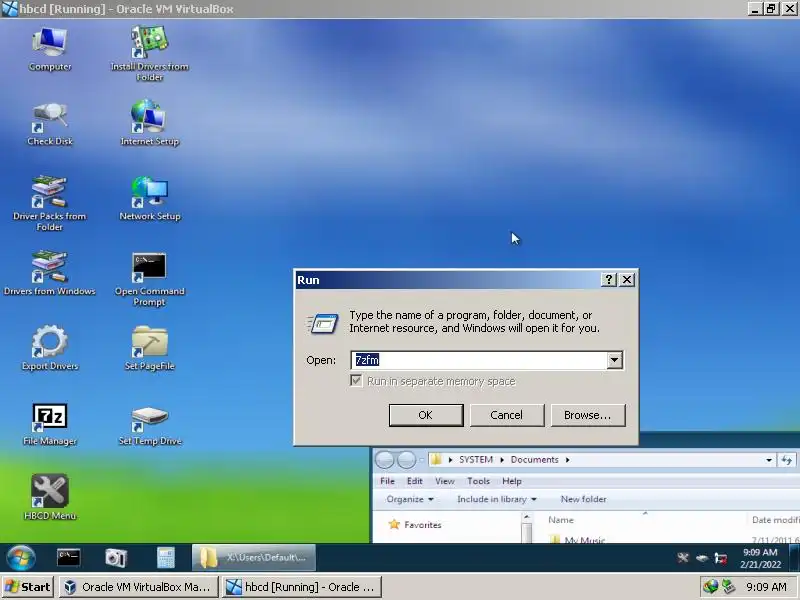Click OK in the Run dialog

pos(426,415)
